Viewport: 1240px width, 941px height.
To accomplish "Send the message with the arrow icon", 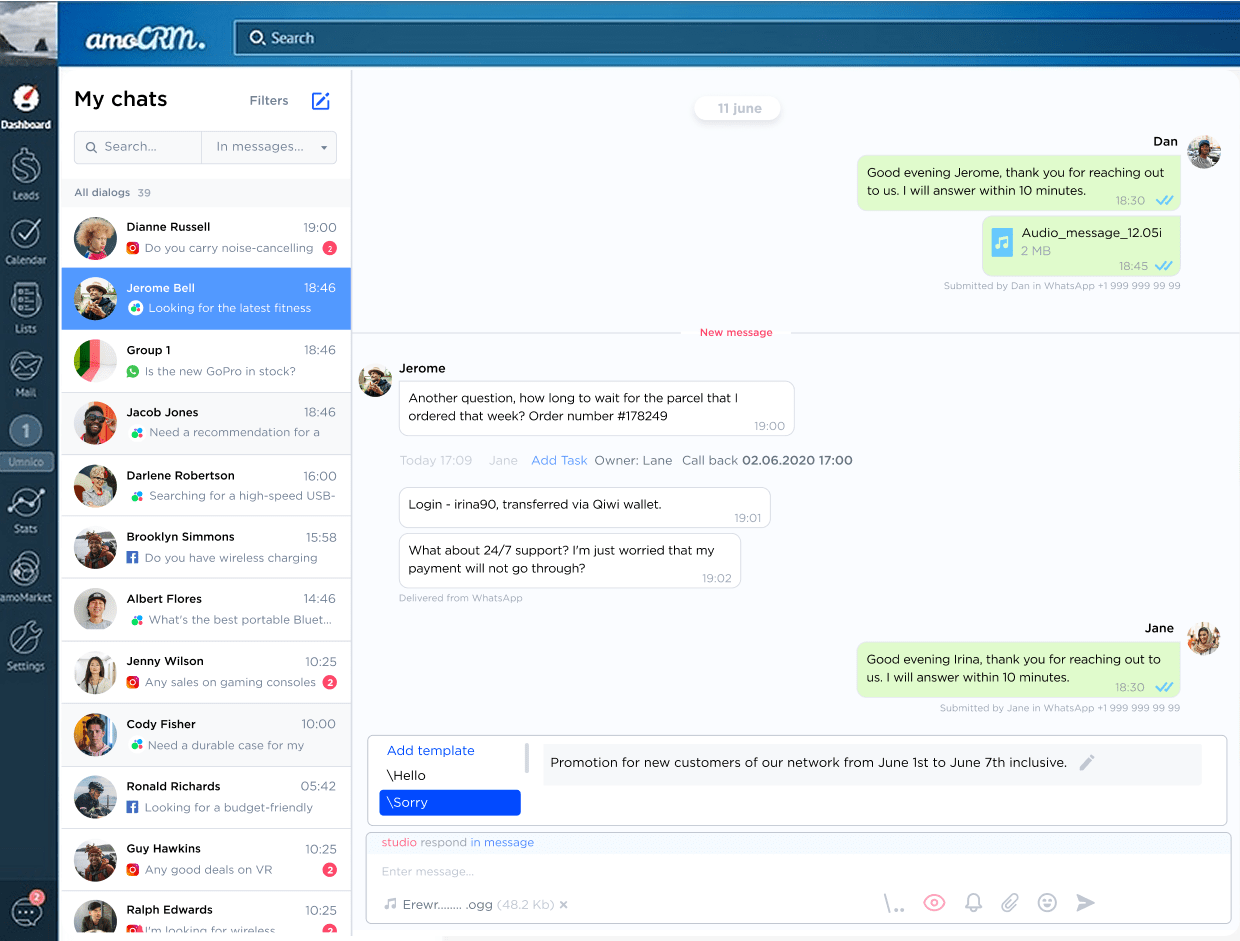I will coord(1086,902).
